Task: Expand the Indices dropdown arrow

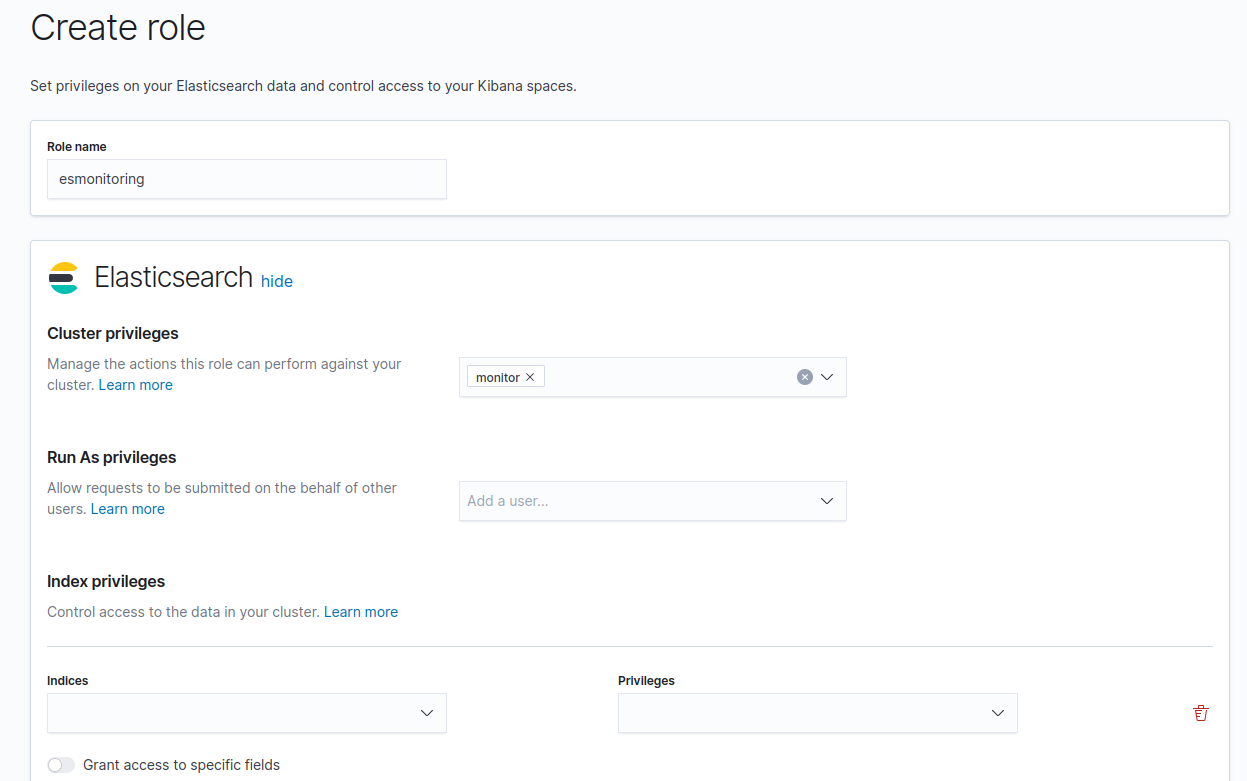Action: coord(427,713)
